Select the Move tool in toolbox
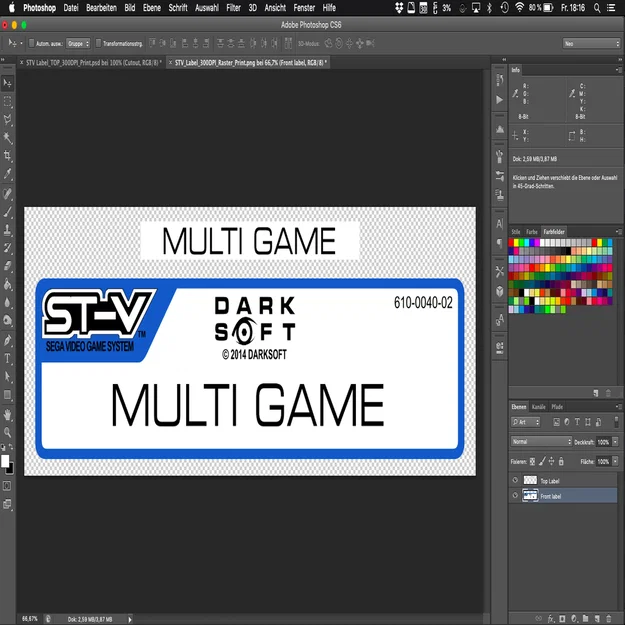 pyautogui.click(x=8, y=83)
